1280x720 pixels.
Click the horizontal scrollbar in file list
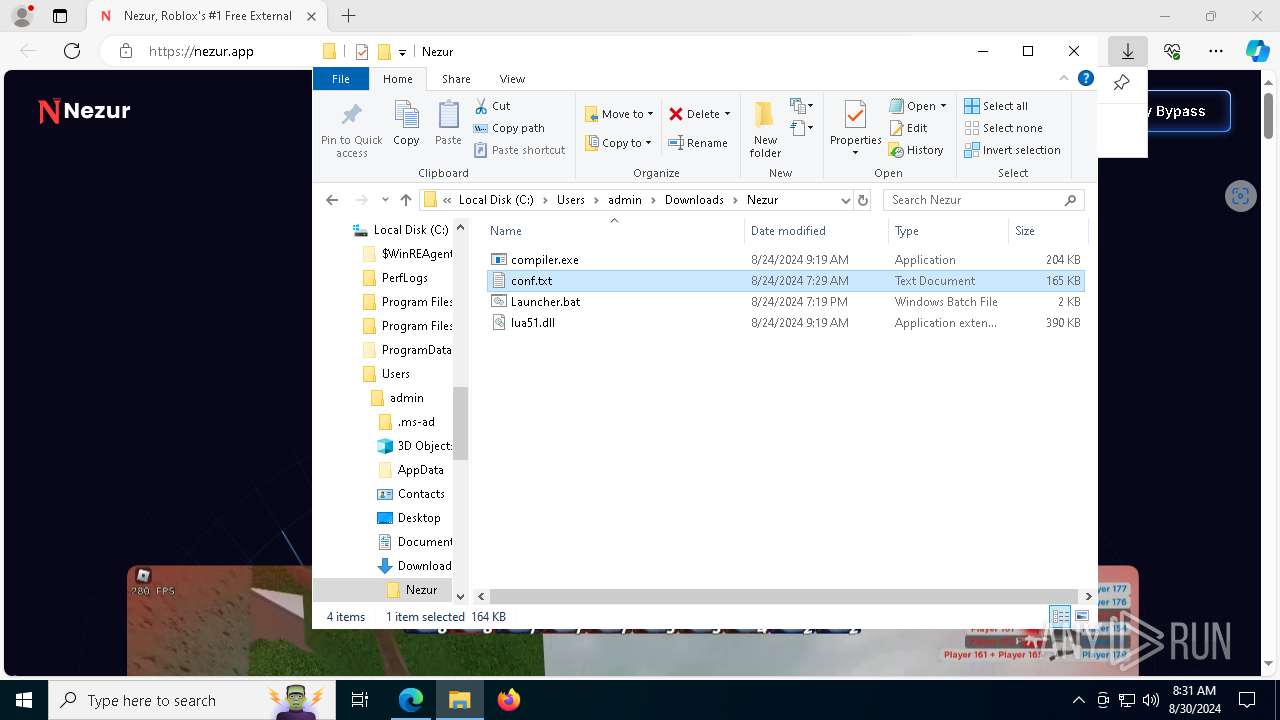[x=782, y=596]
